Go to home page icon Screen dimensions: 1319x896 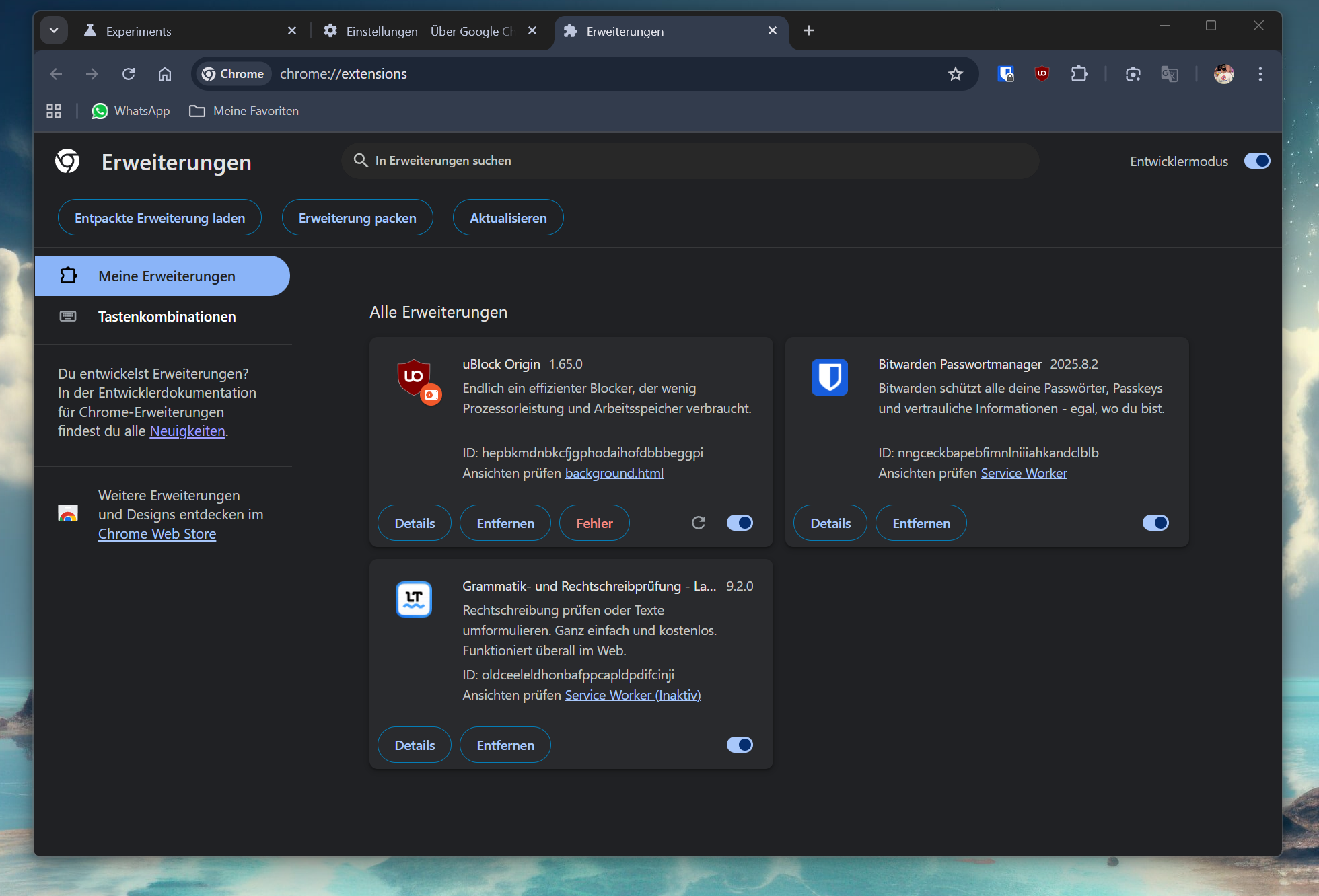(165, 74)
